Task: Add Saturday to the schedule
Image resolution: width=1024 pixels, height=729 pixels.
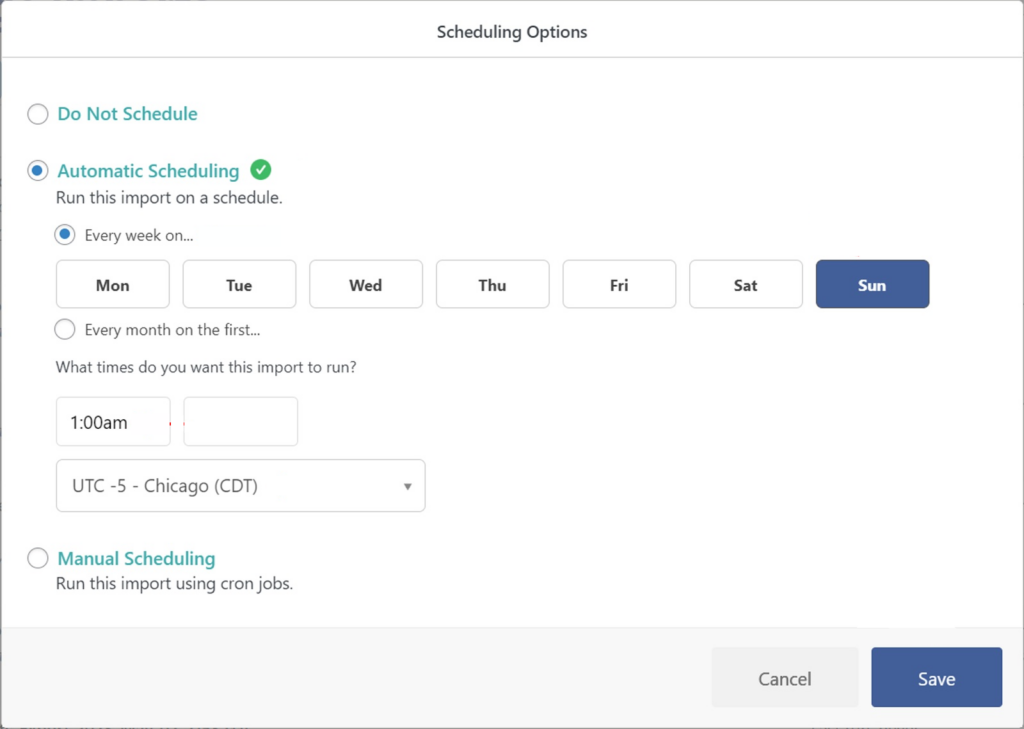Action: point(746,284)
